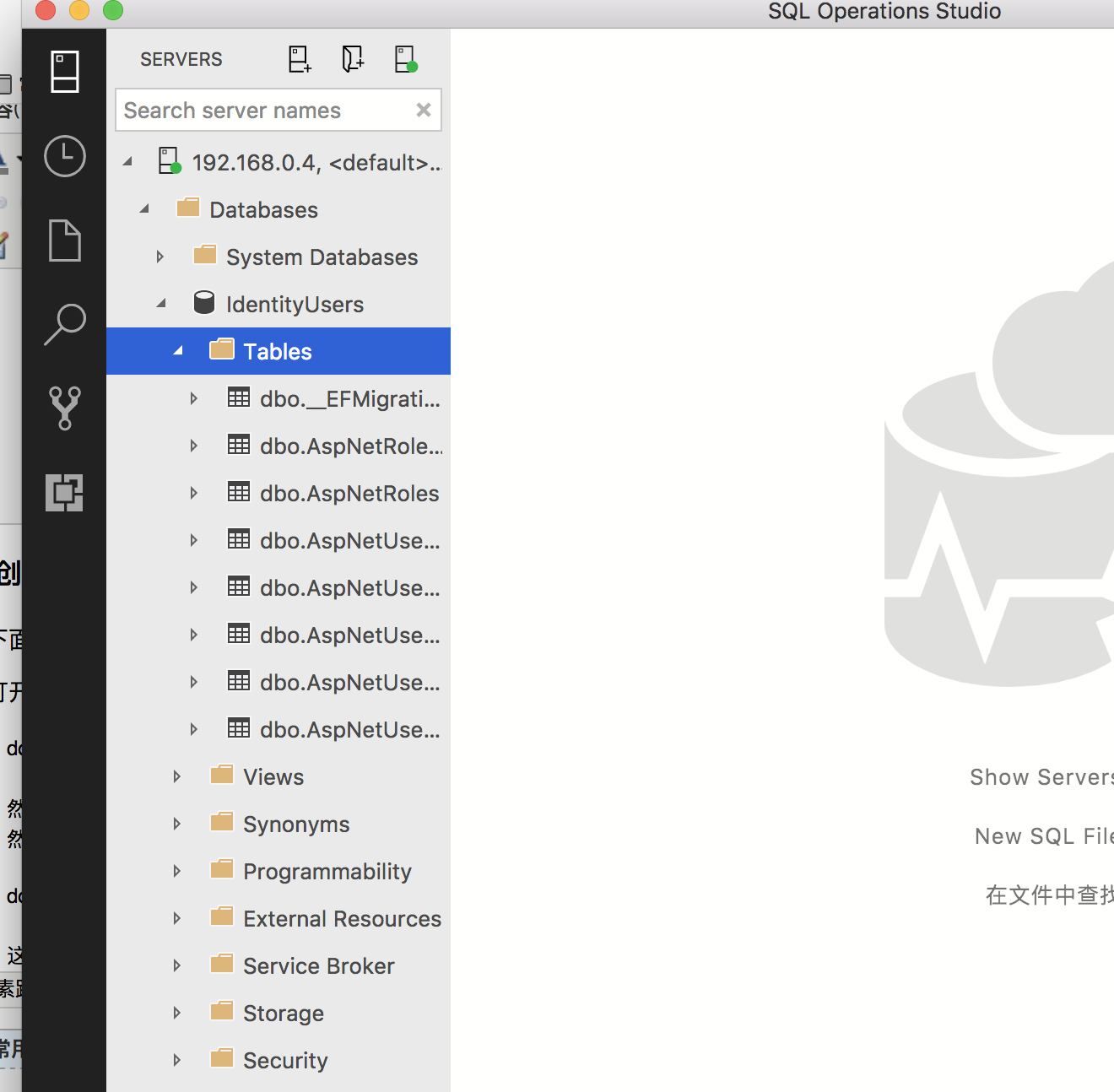Screen dimensions: 1114x1092
Task: Click the 在文件中查找 shortcut link
Action: [1050, 895]
